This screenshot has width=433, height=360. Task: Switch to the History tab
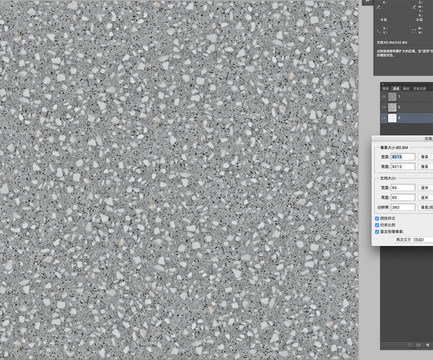tap(420, 89)
